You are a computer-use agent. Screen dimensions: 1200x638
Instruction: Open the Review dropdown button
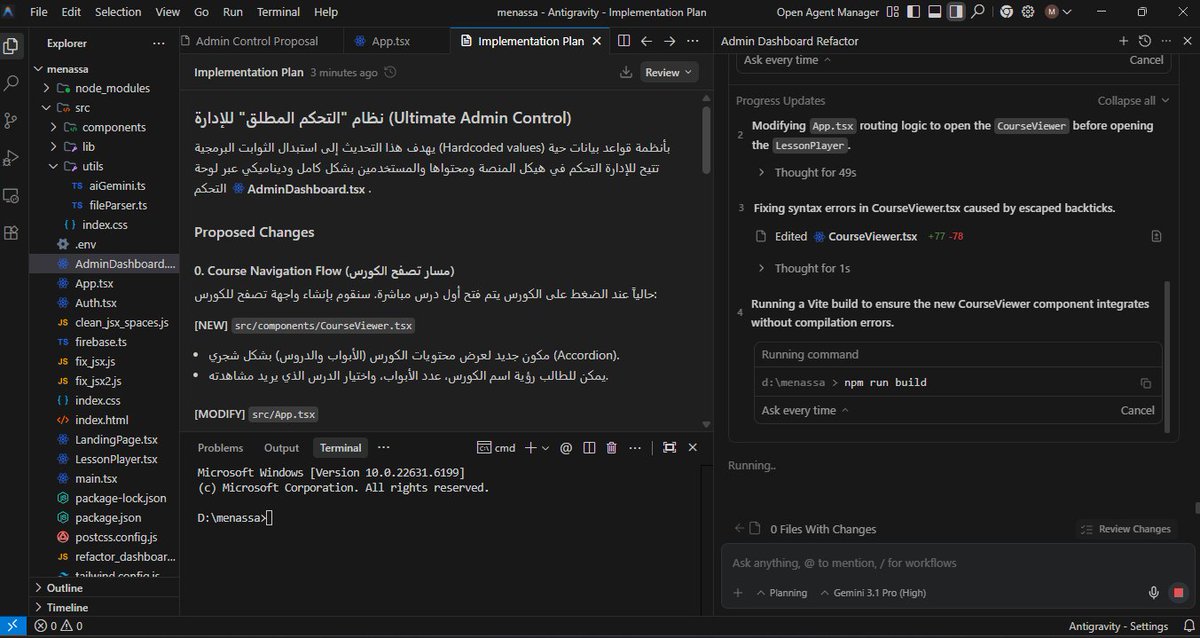coord(669,72)
